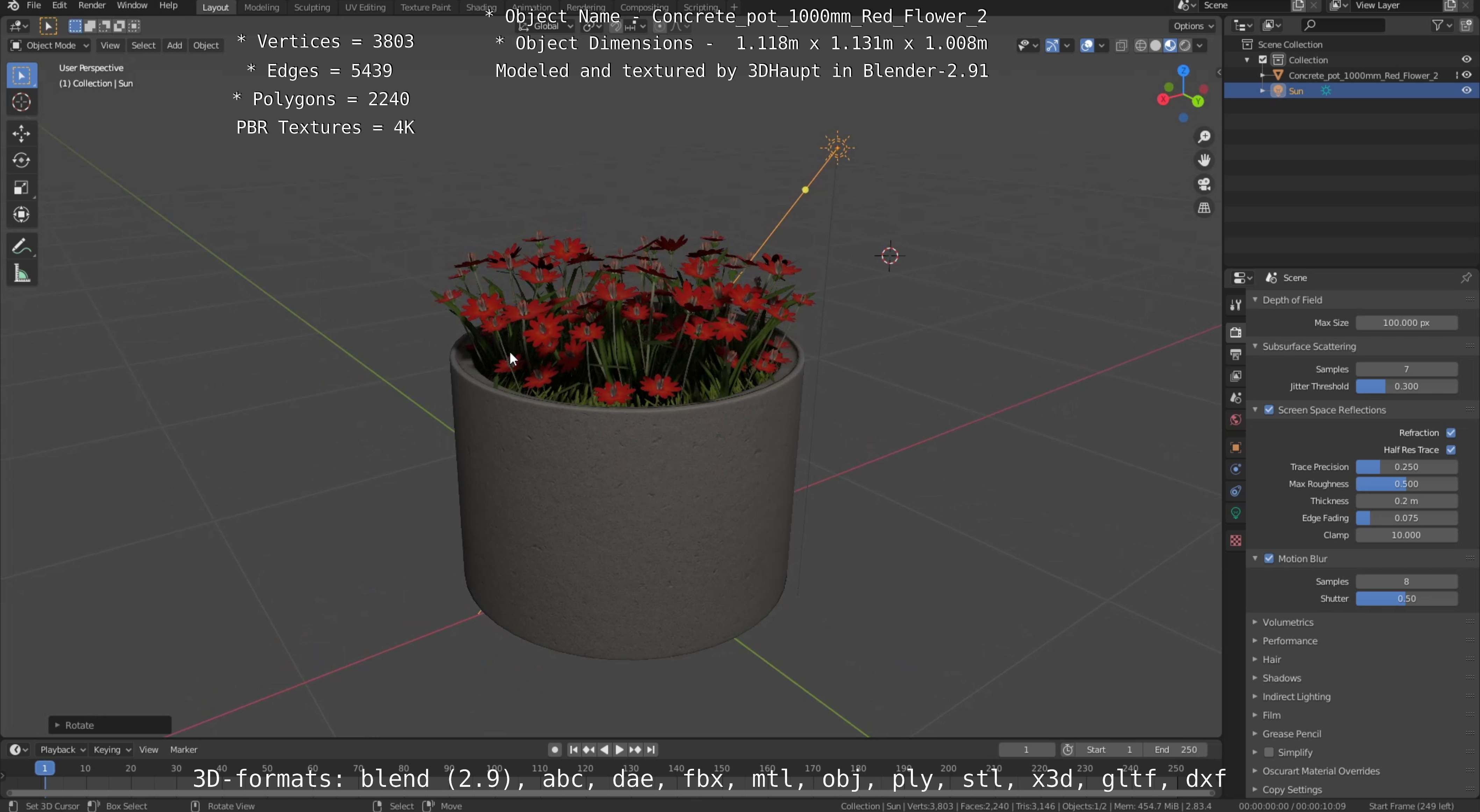
Task: Switch to the UV Editing workspace tab
Action: click(365, 7)
